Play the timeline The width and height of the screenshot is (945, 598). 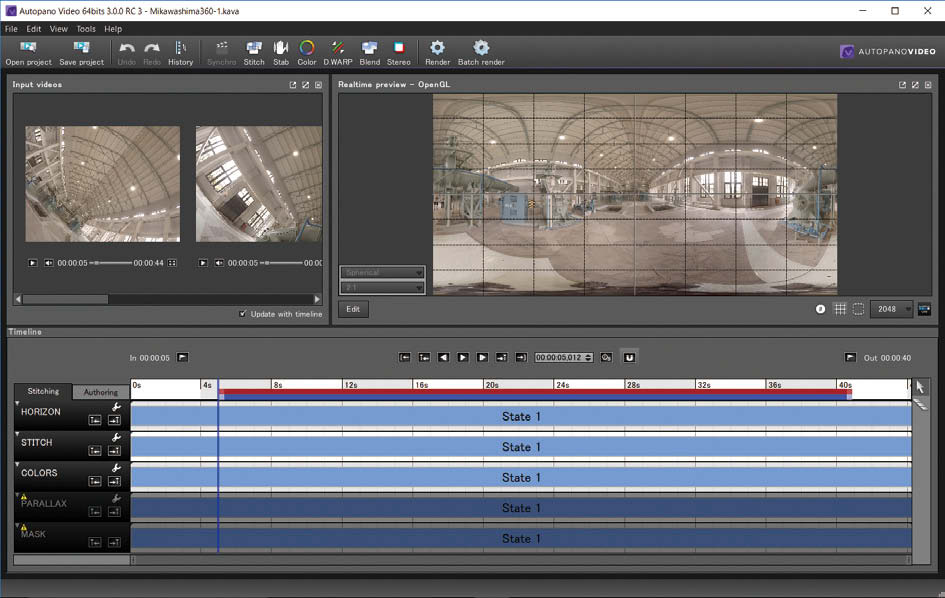coord(463,357)
